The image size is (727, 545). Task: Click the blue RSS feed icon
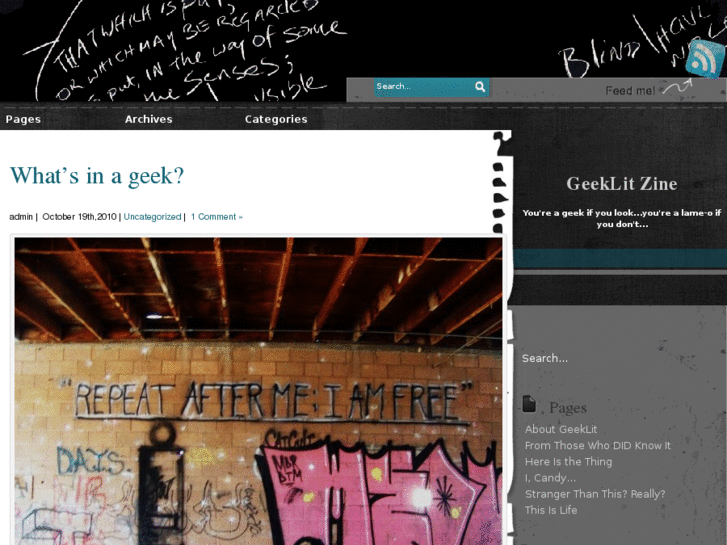click(x=705, y=59)
